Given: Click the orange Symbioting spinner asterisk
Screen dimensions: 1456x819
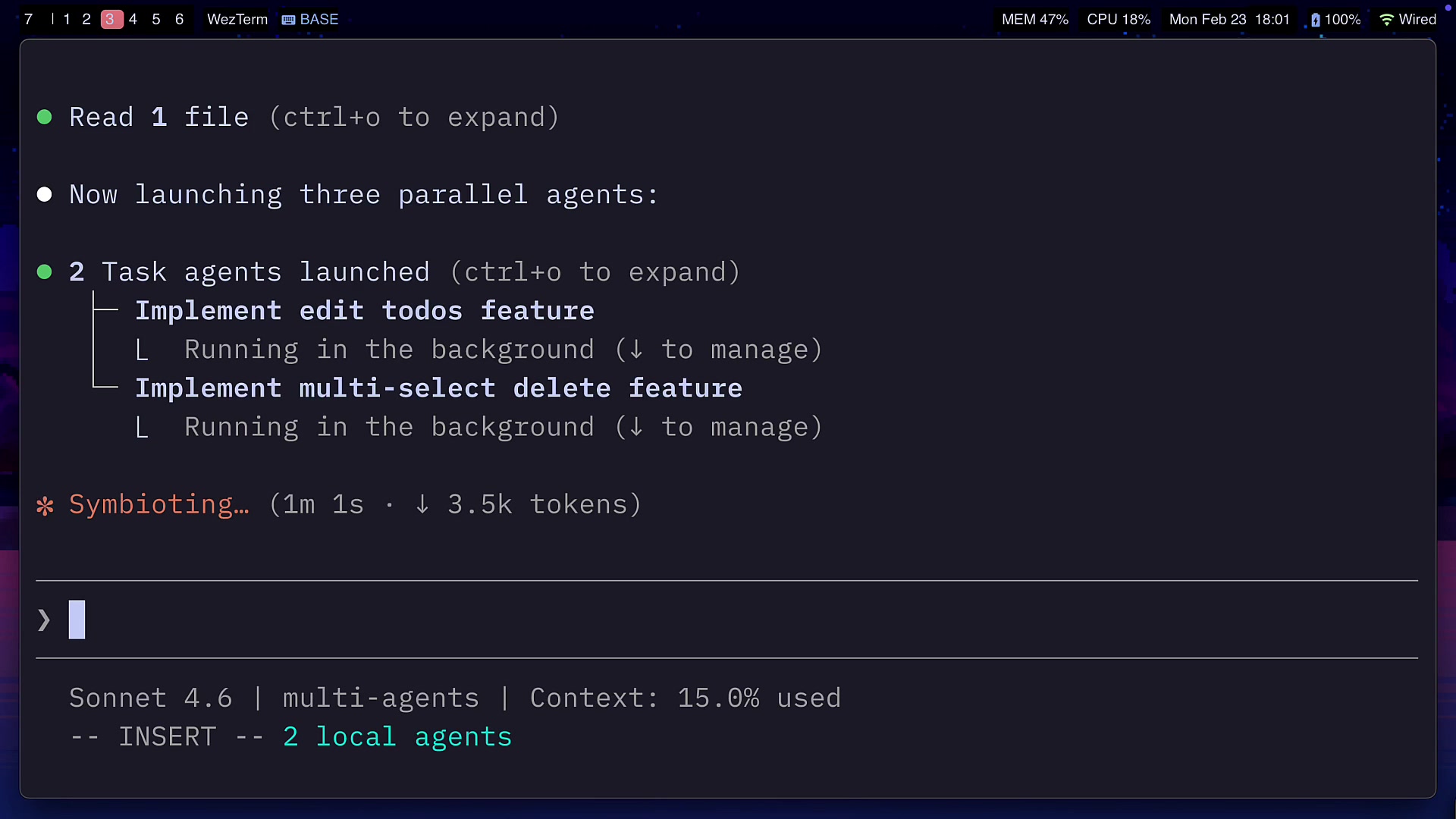Looking at the screenshot, I should [x=45, y=504].
